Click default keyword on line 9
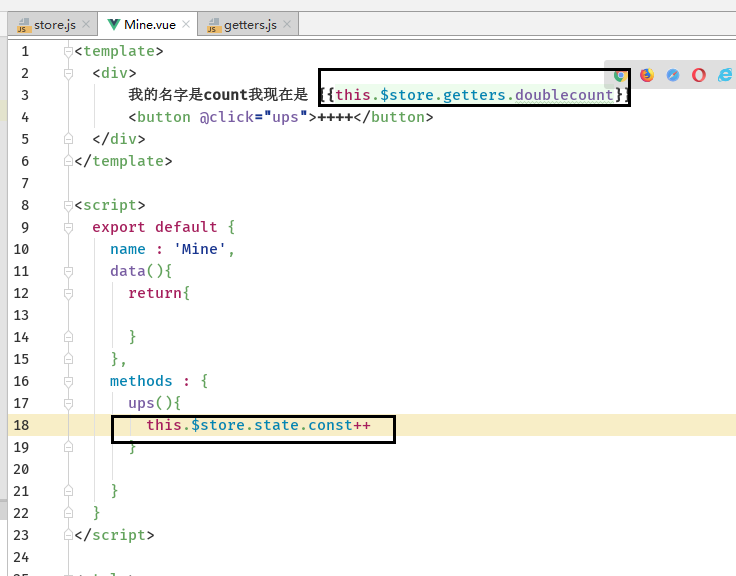 [x=186, y=227]
